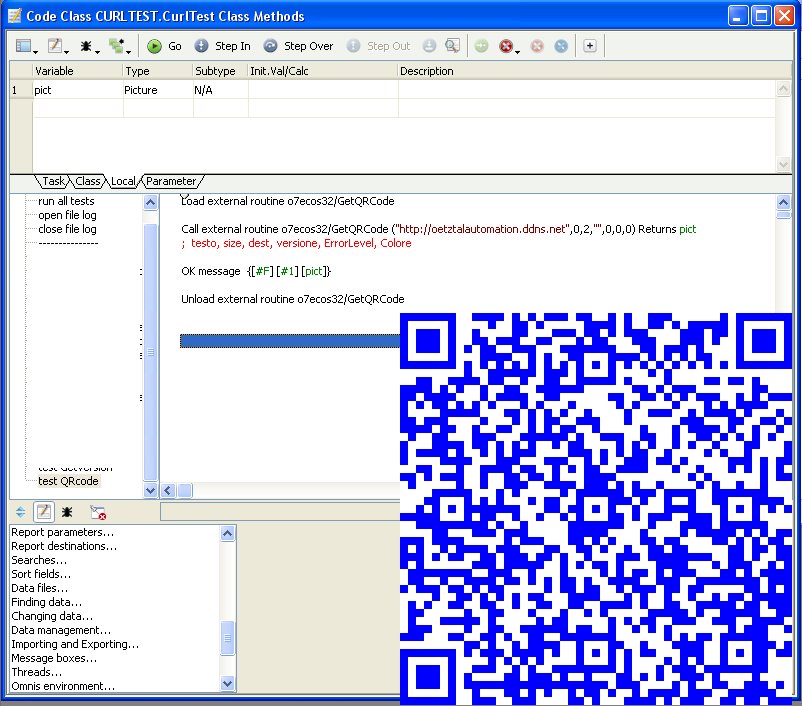This screenshot has width=802, height=706.
Task: Click the code editor scroll up arrow
Action: pyautogui.click(x=783, y=202)
